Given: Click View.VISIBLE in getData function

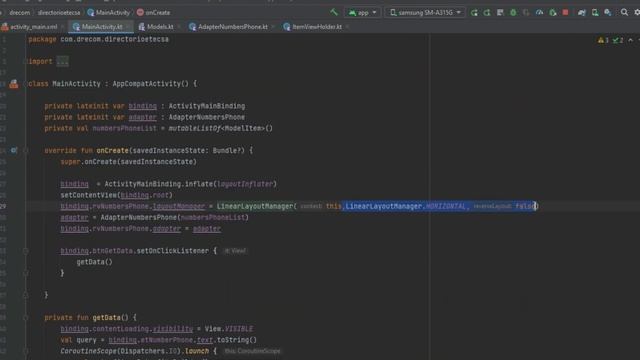Looking at the screenshot, I should (x=229, y=329).
